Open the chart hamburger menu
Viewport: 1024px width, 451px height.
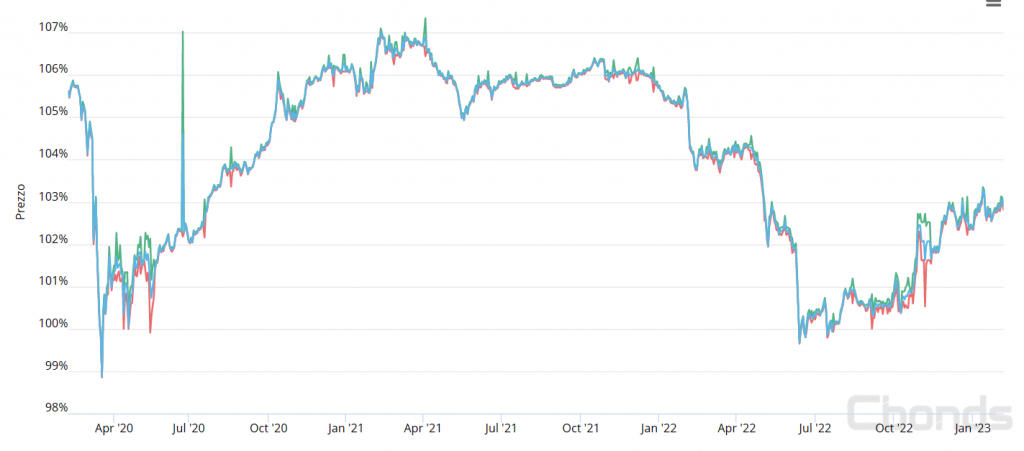tap(992, 5)
